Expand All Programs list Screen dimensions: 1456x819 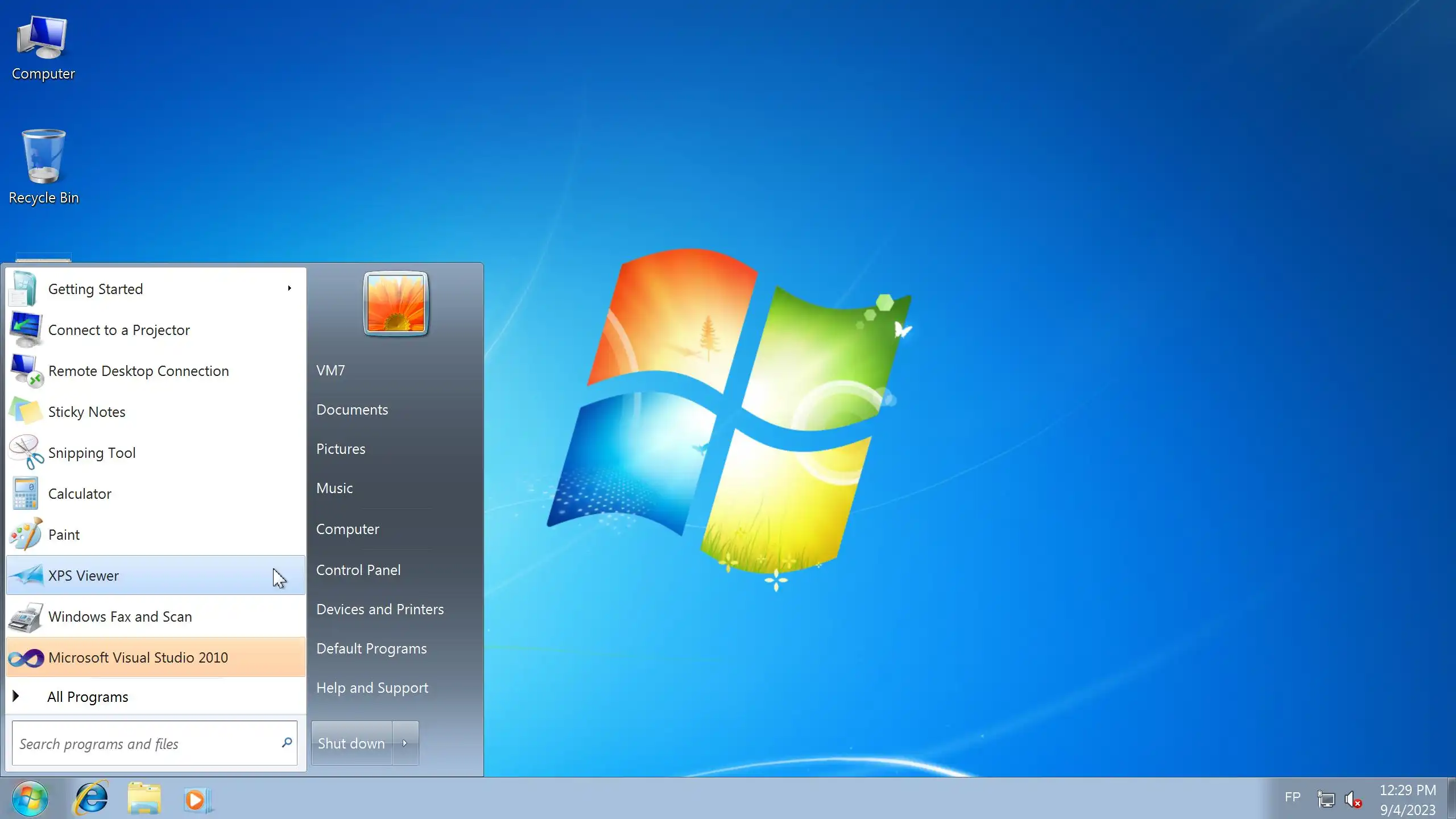click(x=88, y=697)
